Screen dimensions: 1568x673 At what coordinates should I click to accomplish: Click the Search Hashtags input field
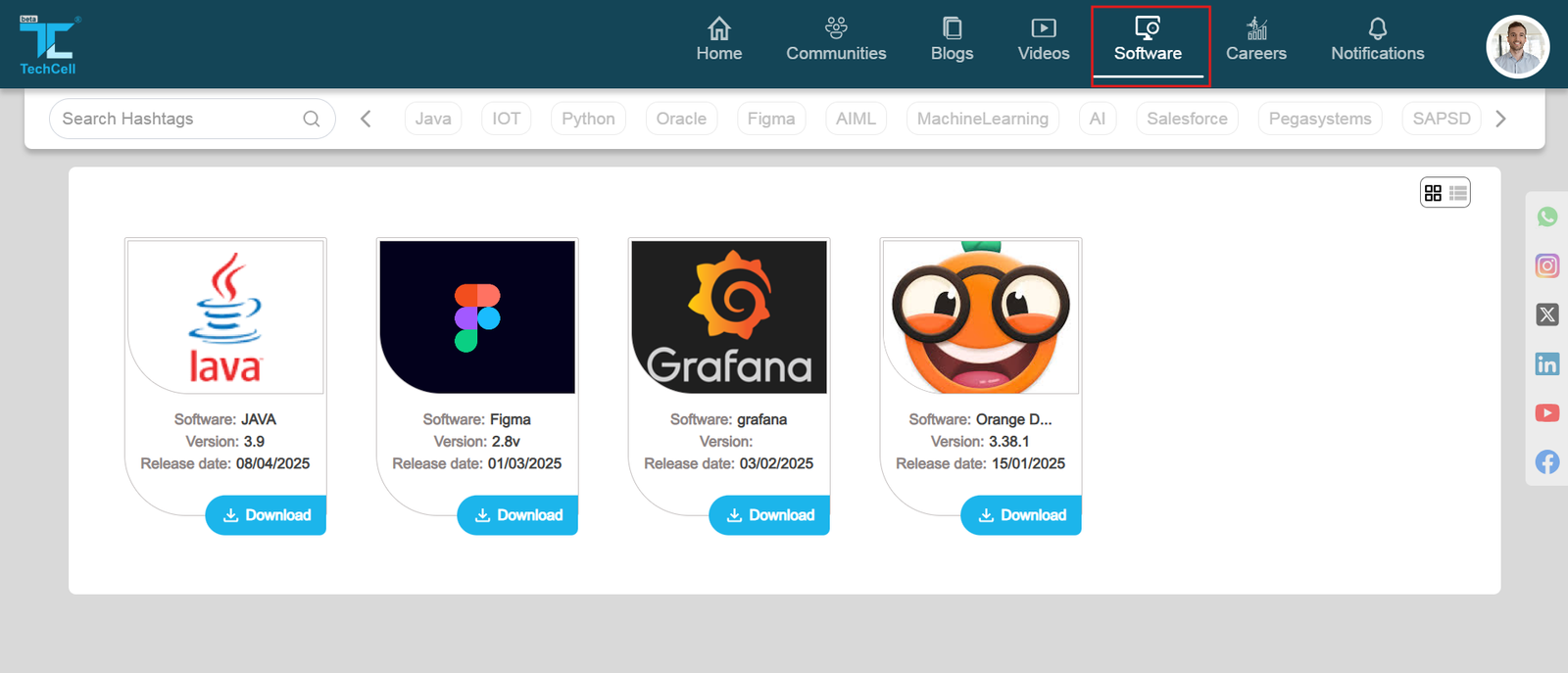tap(176, 119)
